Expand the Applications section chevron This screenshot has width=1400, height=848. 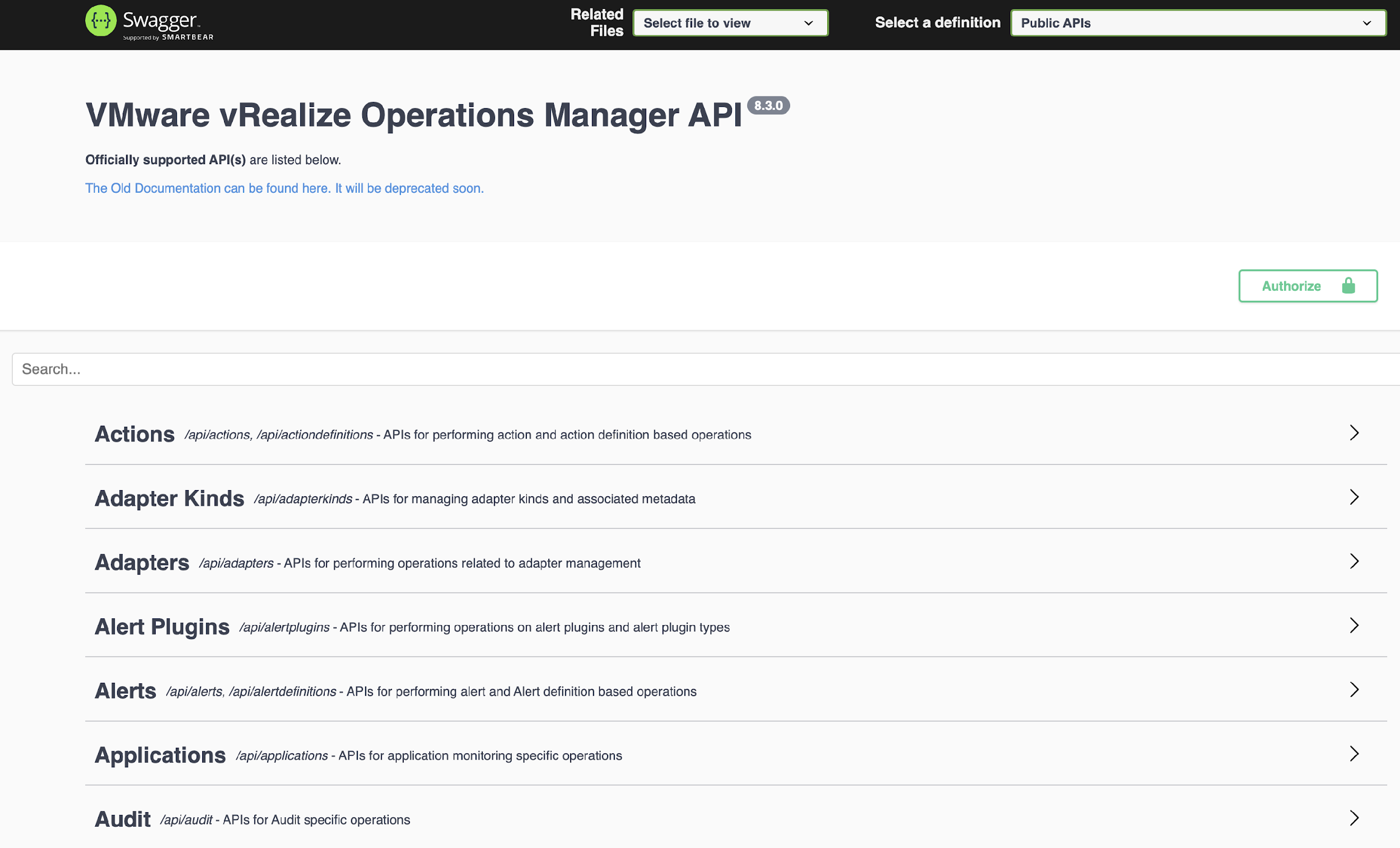coord(1354,754)
